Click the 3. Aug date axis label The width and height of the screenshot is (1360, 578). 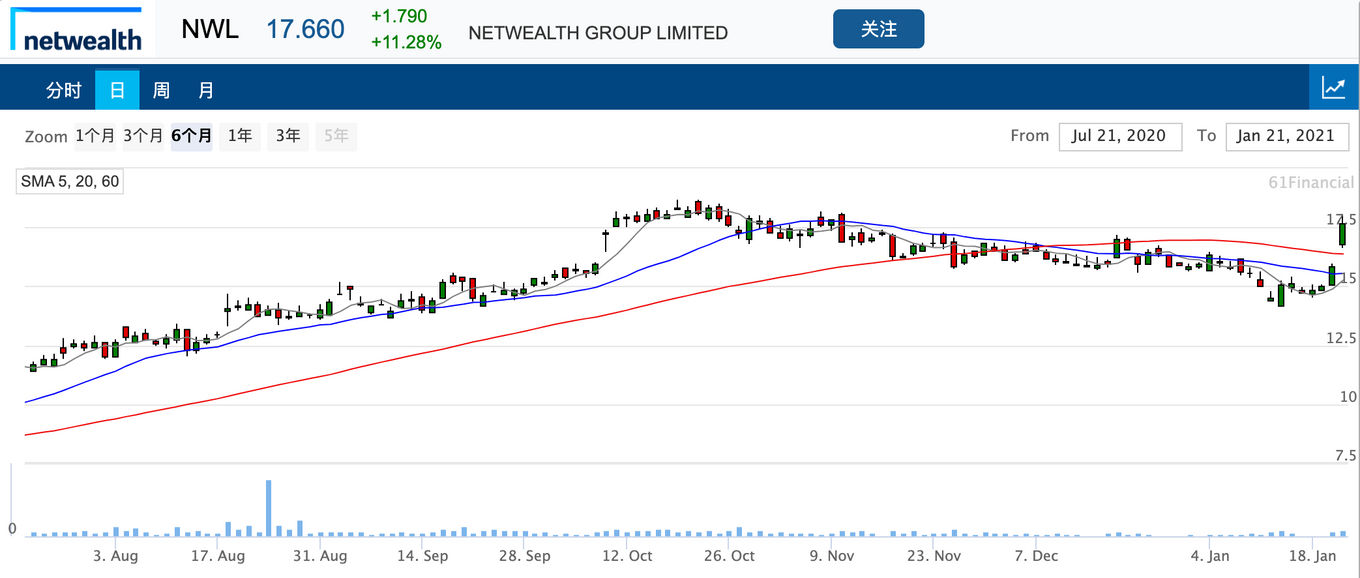click(115, 556)
